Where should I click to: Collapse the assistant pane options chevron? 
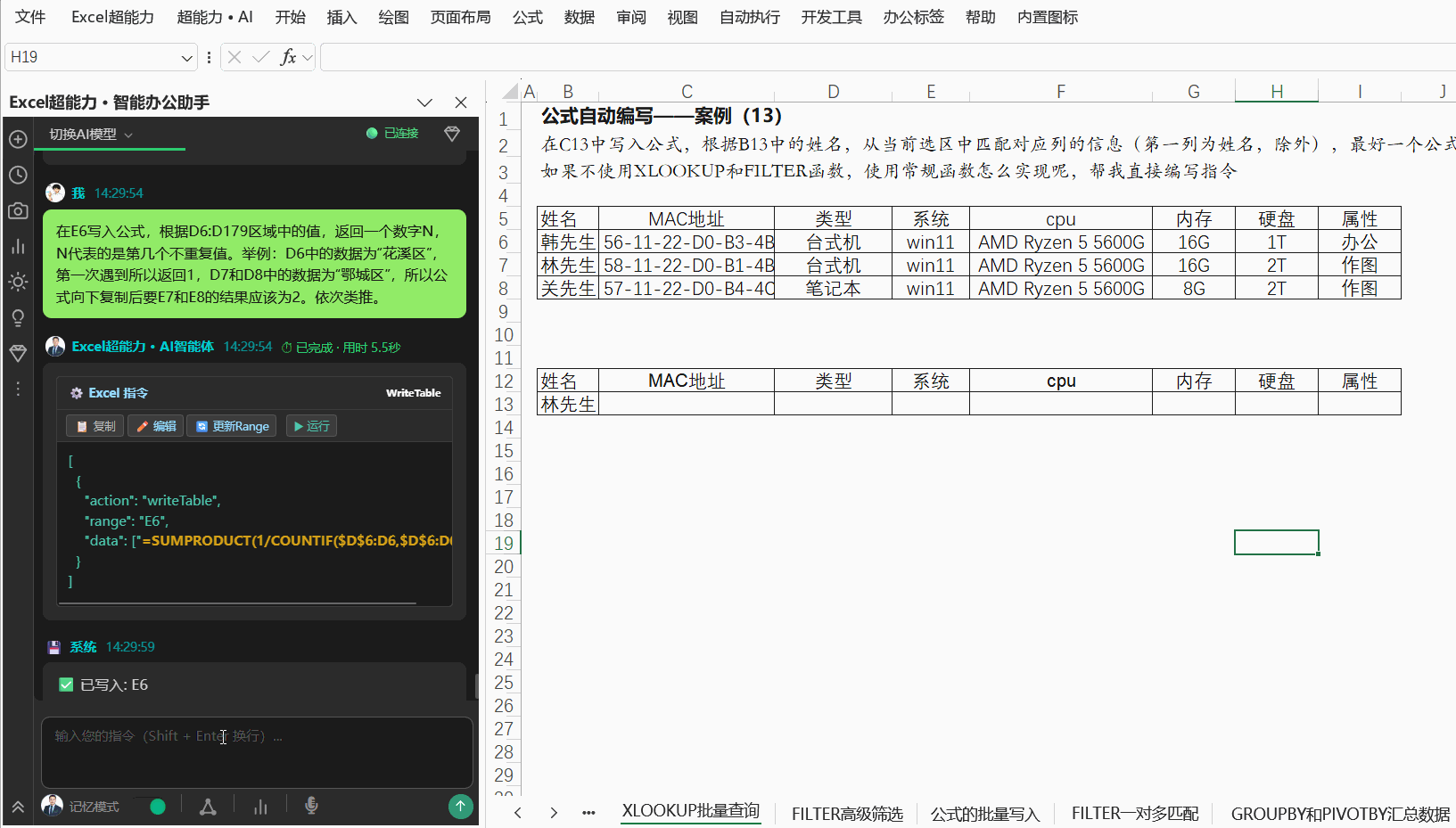tap(424, 102)
